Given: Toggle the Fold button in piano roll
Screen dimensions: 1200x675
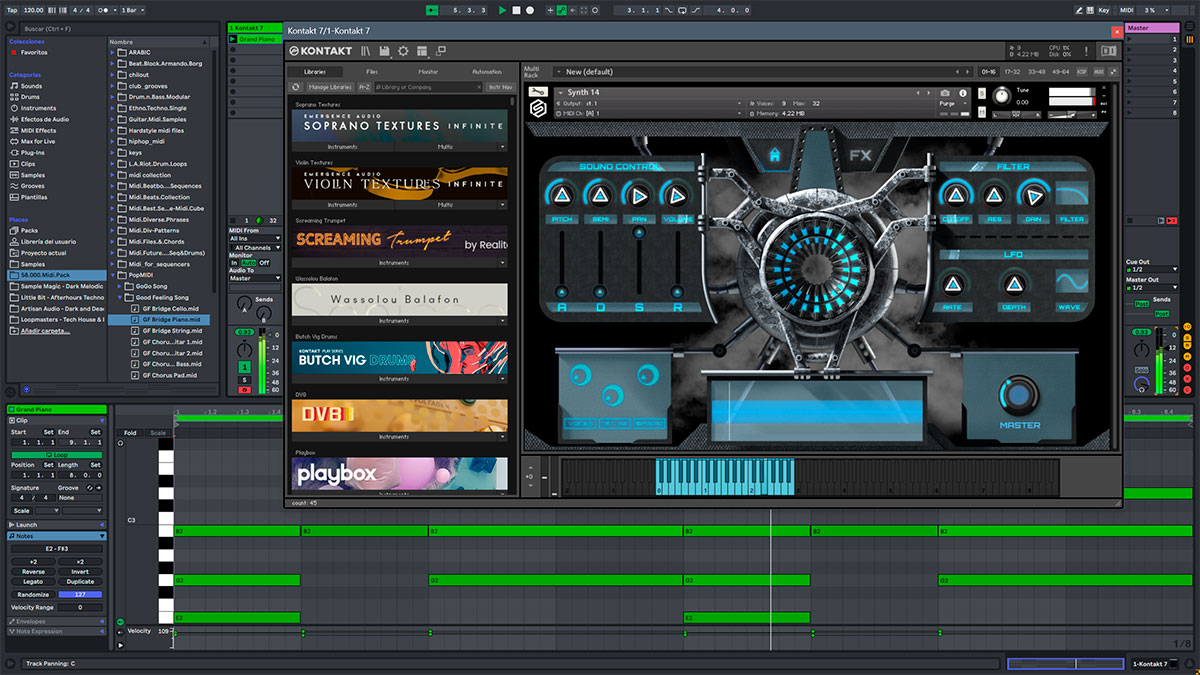Looking at the screenshot, I should click(x=130, y=433).
